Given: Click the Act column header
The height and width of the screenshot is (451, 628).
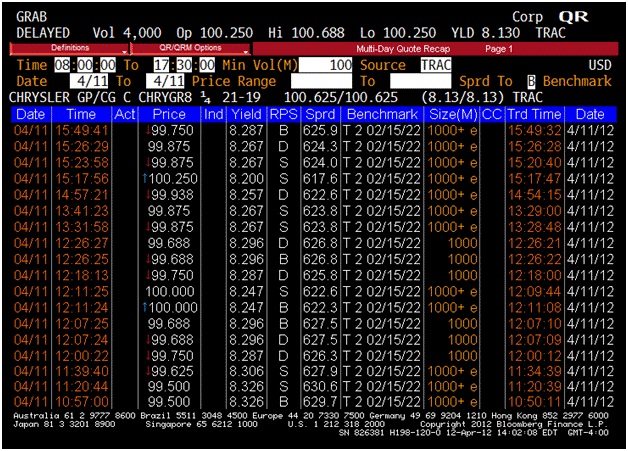Looking at the screenshot, I should click(x=125, y=115).
